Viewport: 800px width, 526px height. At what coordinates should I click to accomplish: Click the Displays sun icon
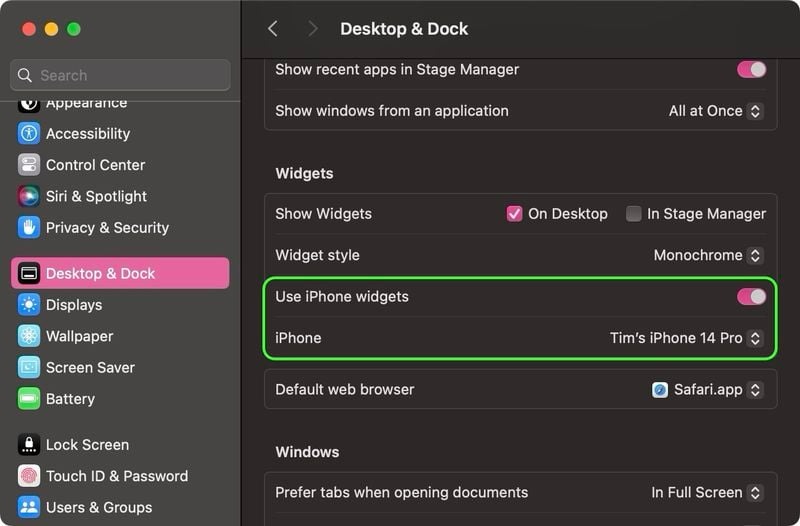[29, 305]
